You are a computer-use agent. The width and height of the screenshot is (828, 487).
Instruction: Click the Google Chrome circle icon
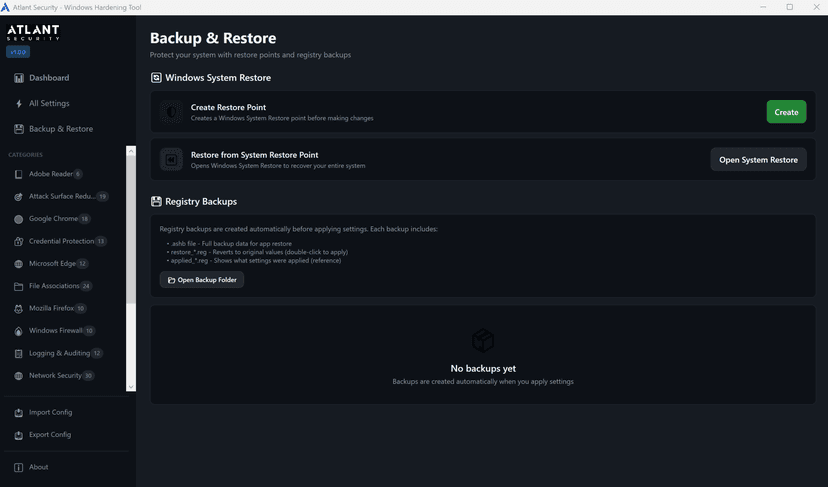pos(18,219)
